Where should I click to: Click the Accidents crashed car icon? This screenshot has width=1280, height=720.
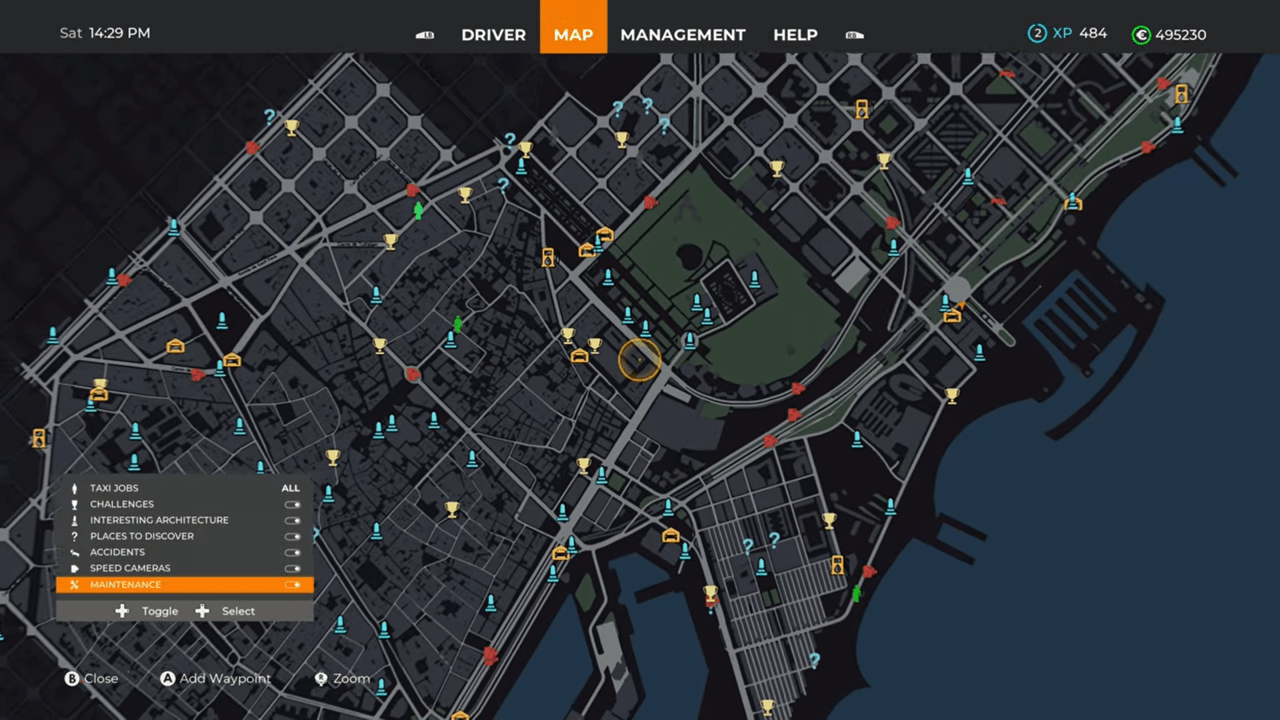coord(74,552)
